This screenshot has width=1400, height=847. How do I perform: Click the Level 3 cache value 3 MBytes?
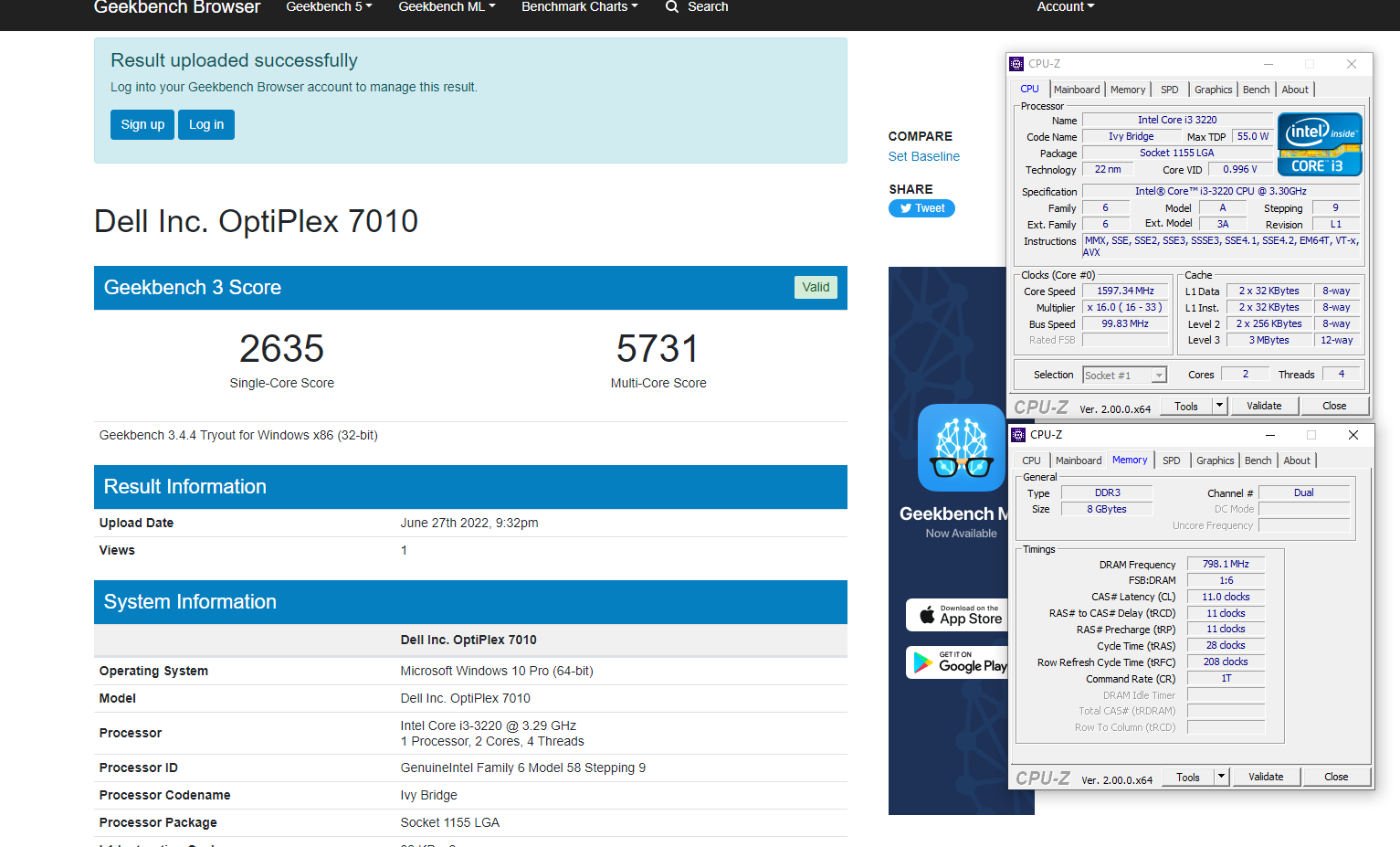pos(1269,340)
